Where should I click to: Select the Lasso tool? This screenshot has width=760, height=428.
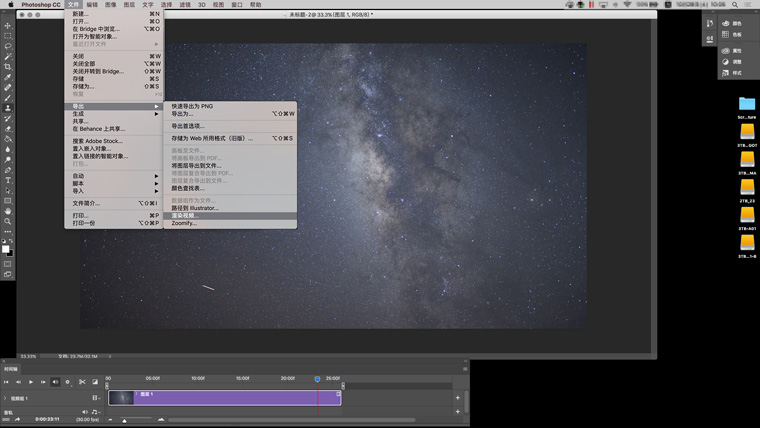(8, 46)
